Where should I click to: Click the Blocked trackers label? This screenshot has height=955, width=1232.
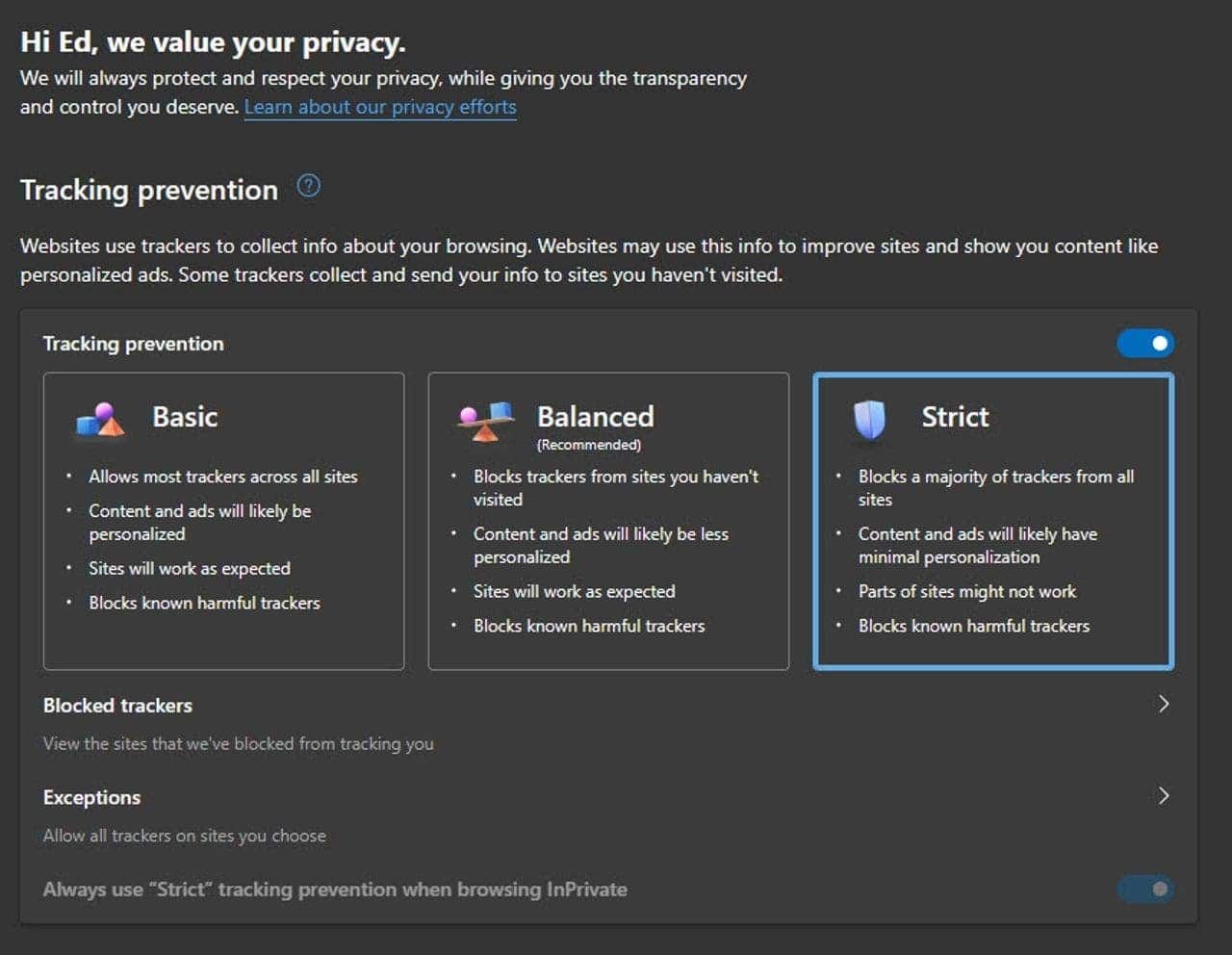tap(117, 706)
